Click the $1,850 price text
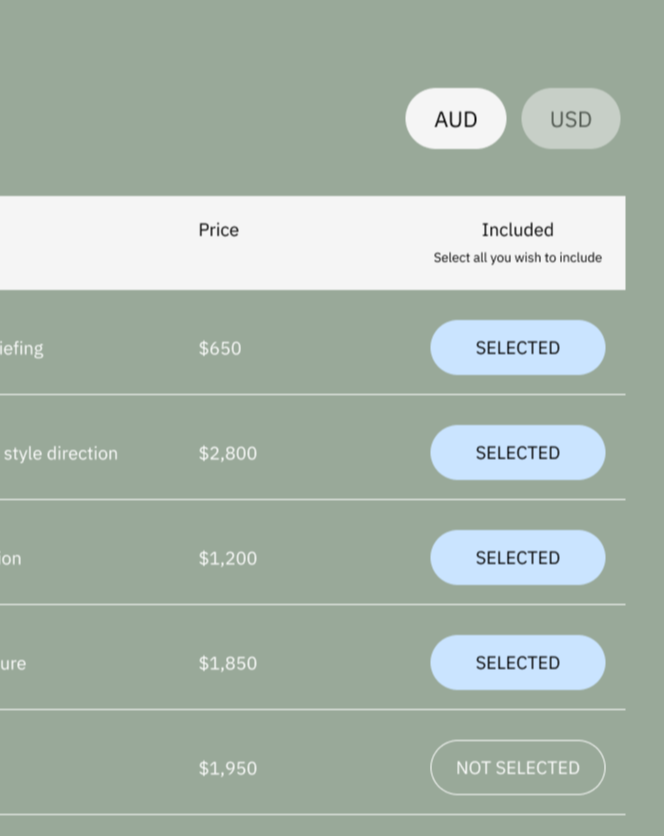664x836 pixels. [x=227, y=662]
